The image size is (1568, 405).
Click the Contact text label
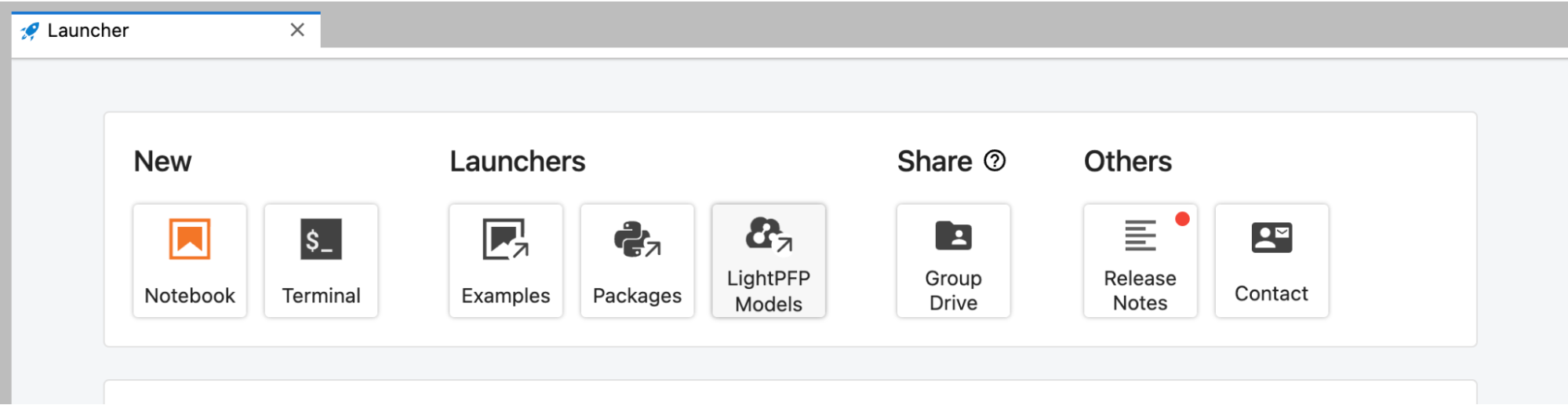[x=1271, y=294]
